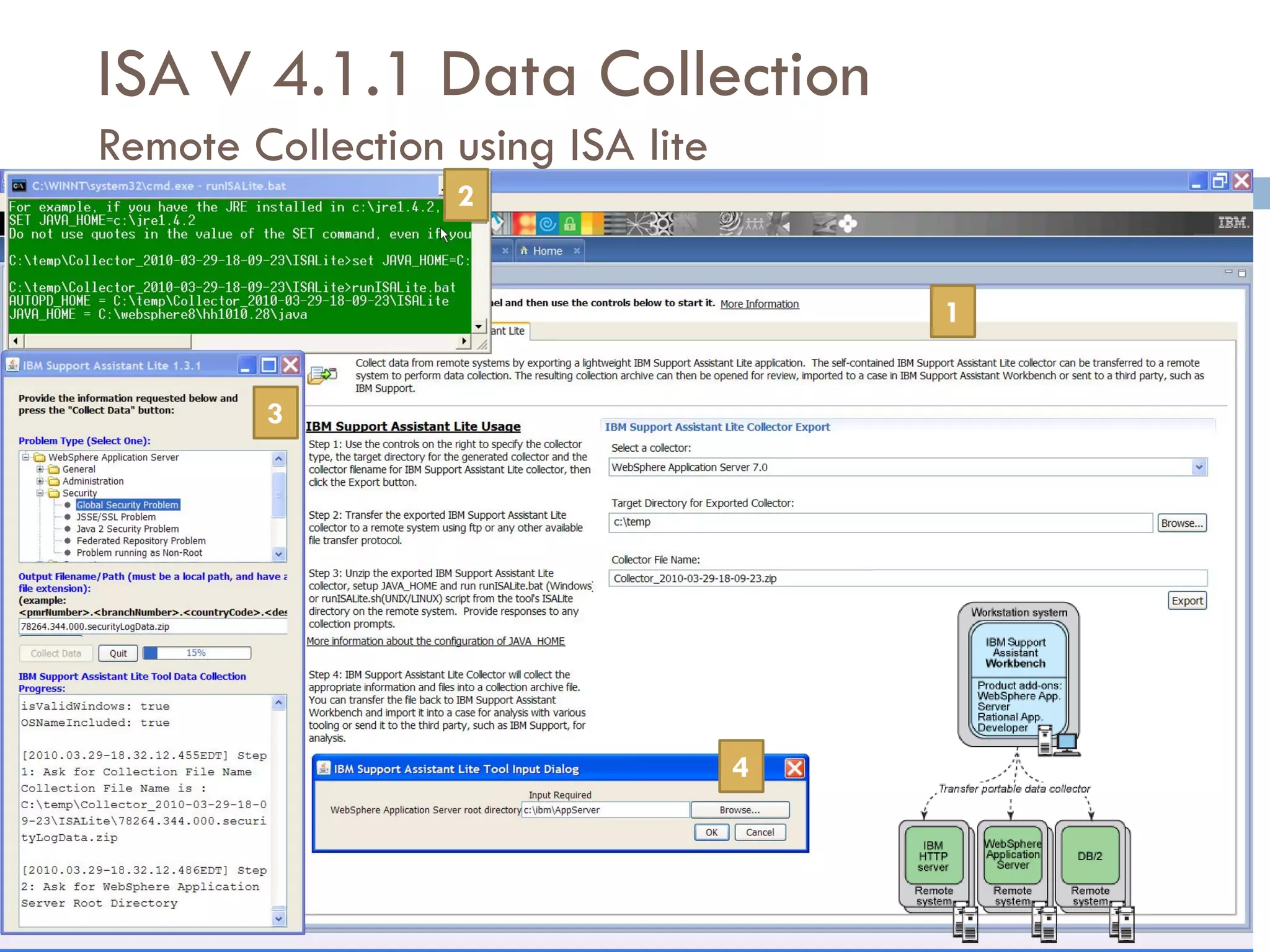Maximize the workbench view panel
This screenshot has width=1270, height=952.
coord(1242,273)
